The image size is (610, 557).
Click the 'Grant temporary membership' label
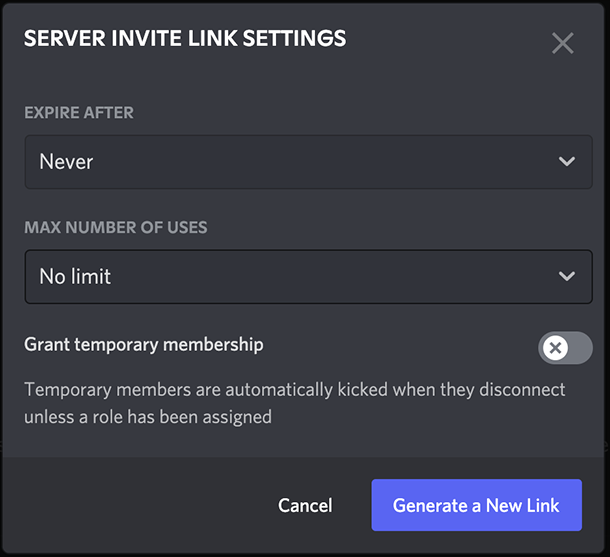(144, 345)
